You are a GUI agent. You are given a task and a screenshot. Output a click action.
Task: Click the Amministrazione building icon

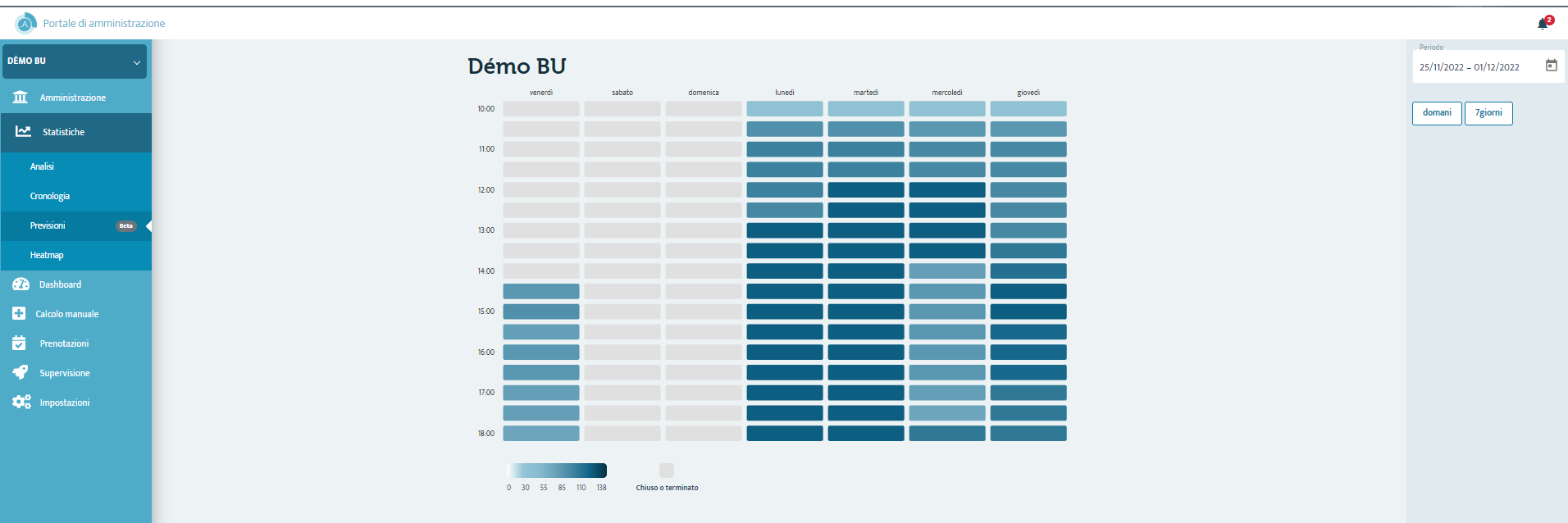21,98
